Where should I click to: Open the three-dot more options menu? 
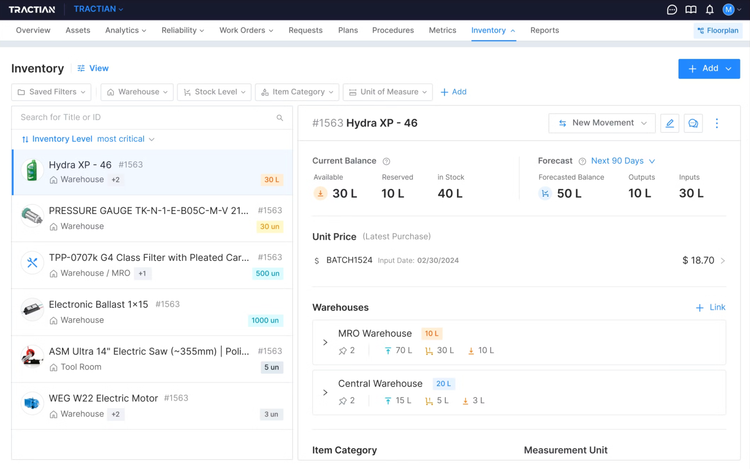click(x=717, y=123)
